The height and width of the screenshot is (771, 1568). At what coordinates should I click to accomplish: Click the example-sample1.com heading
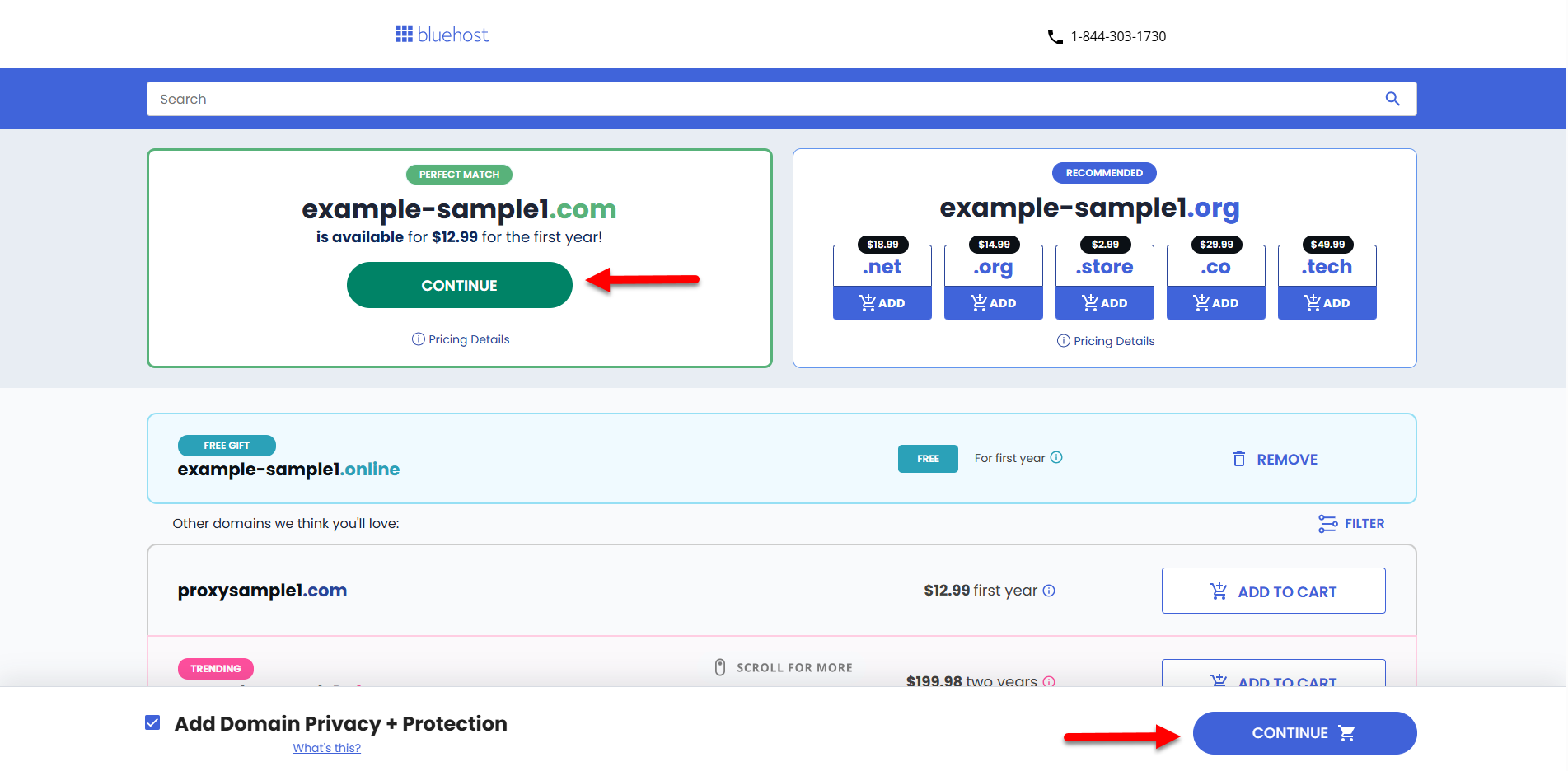[x=459, y=209]
